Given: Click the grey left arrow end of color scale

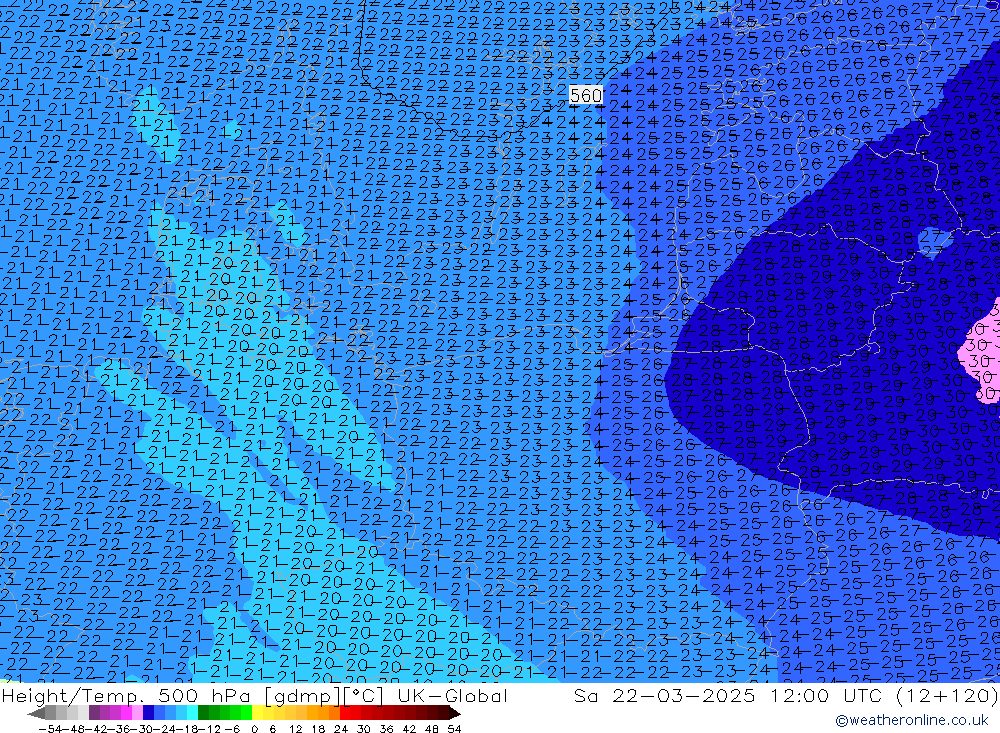Looking at the screenshot, I should [x=36, y=713].
